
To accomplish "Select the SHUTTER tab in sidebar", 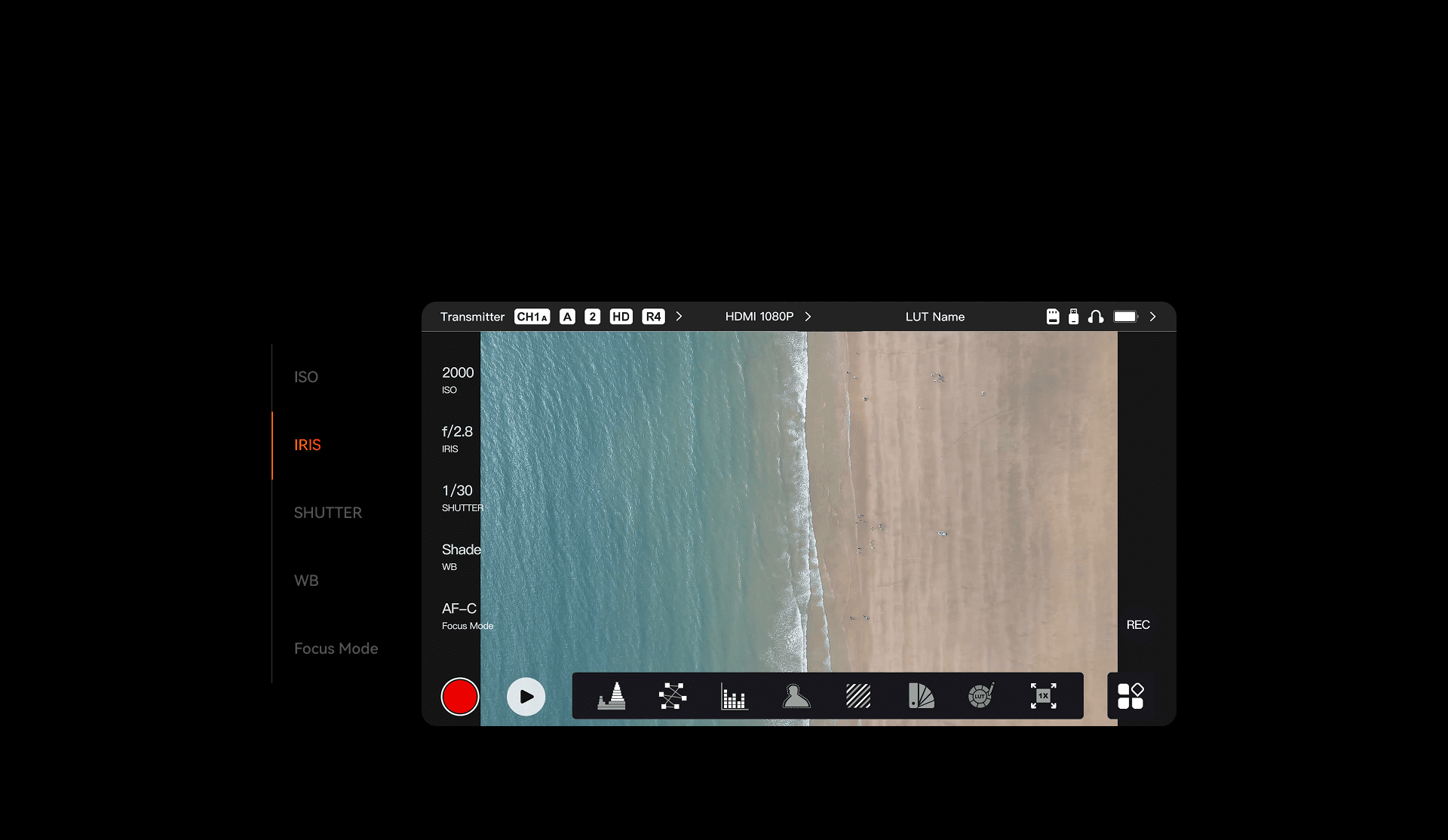I will (x=328, y=513).
